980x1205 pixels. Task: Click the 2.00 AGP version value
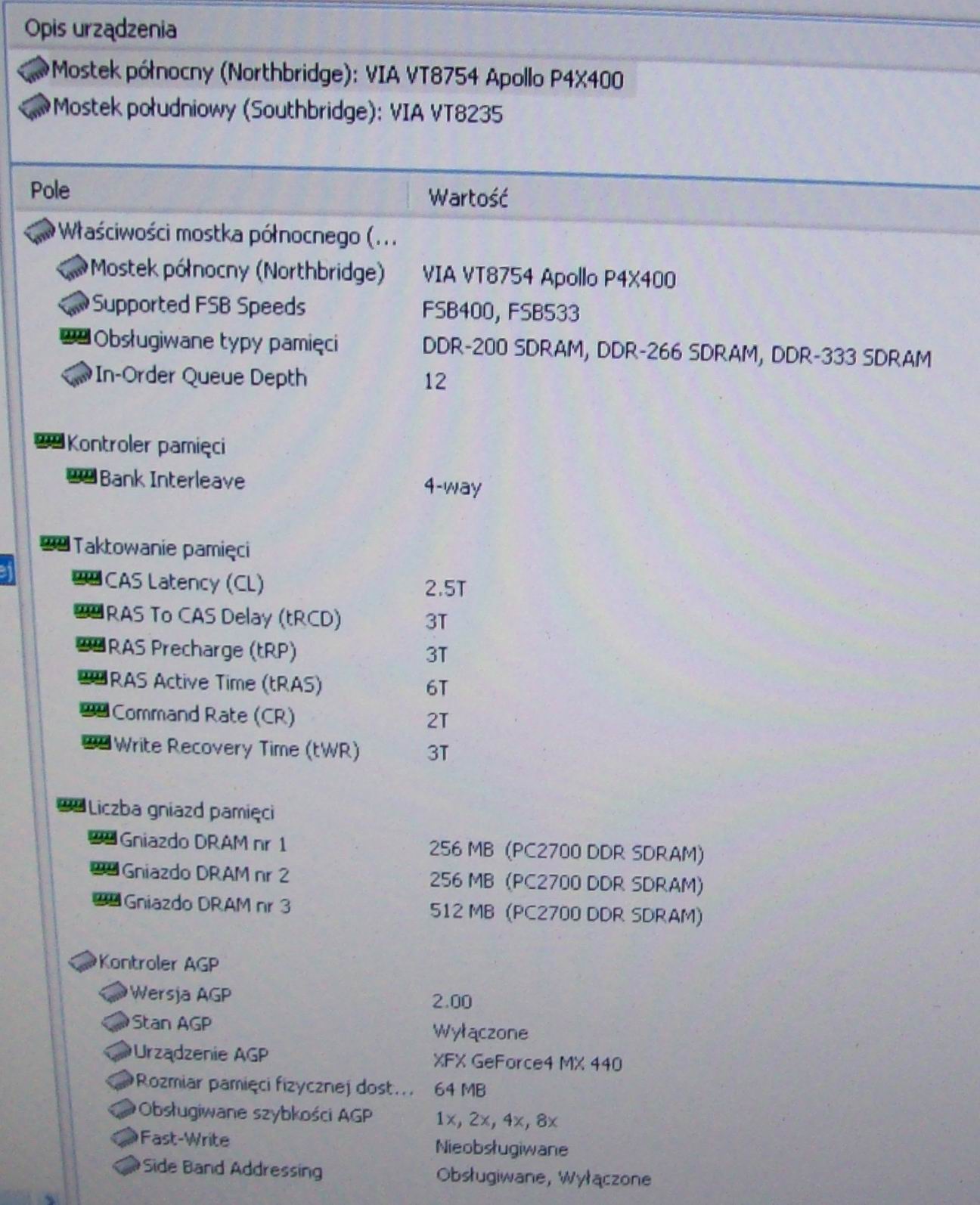[x=451, y=1001]
